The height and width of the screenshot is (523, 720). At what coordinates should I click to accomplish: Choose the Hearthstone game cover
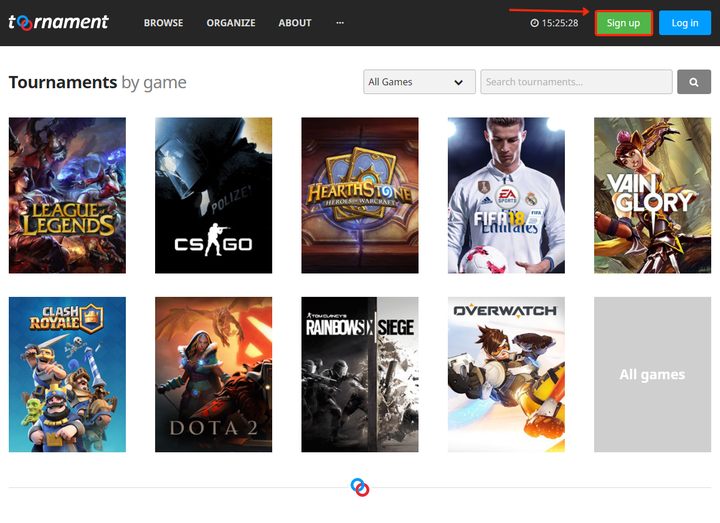coord(360,195)
